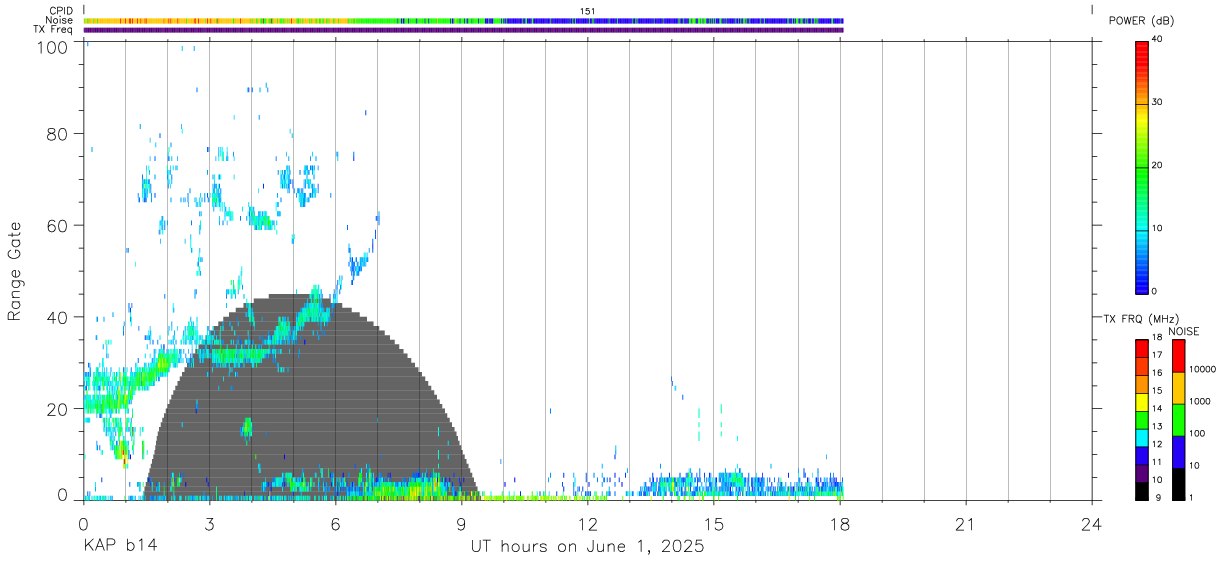Click the TX Freq row label
Image resolution: width=1228 pixels, height=567 pixels.
[x=53, y=30]
